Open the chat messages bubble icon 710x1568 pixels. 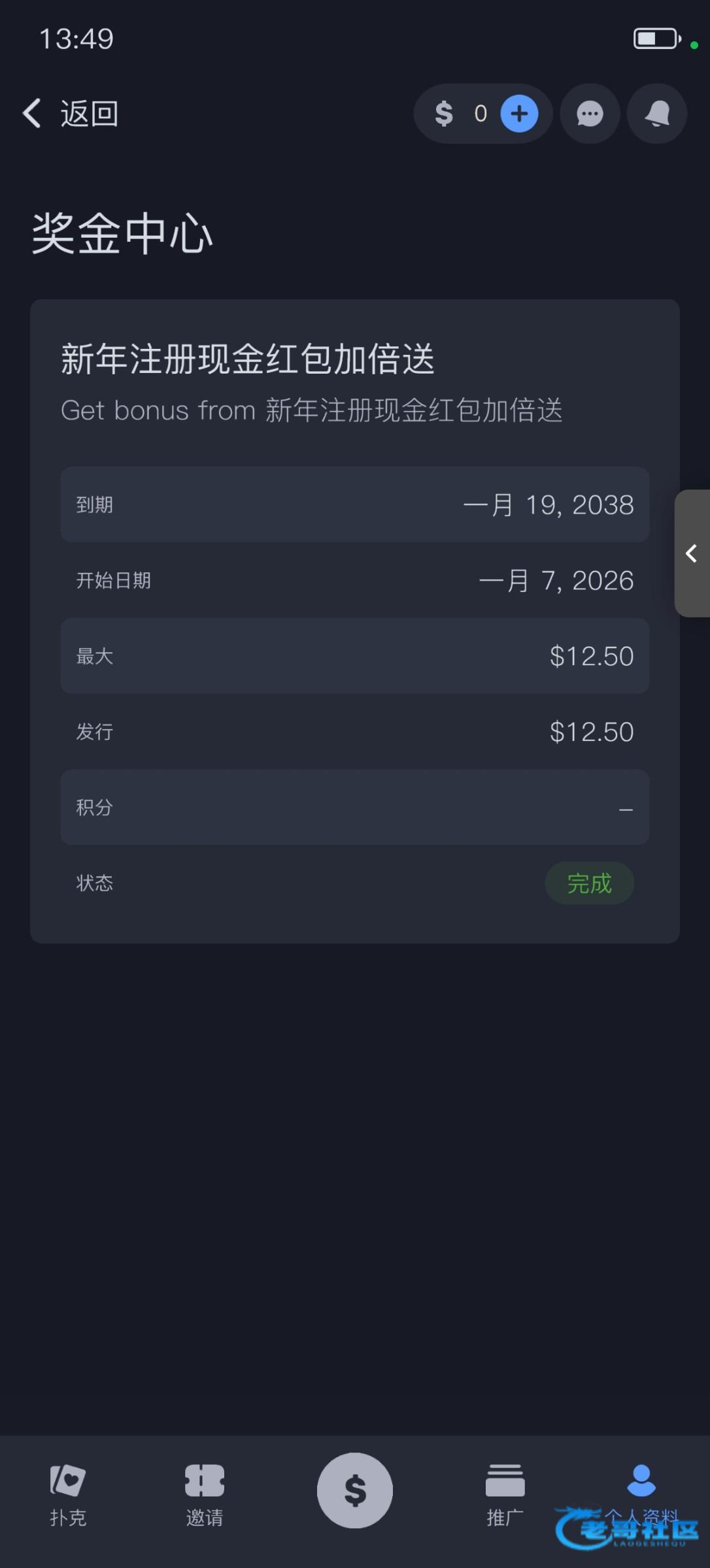click(x=590, y=114)
